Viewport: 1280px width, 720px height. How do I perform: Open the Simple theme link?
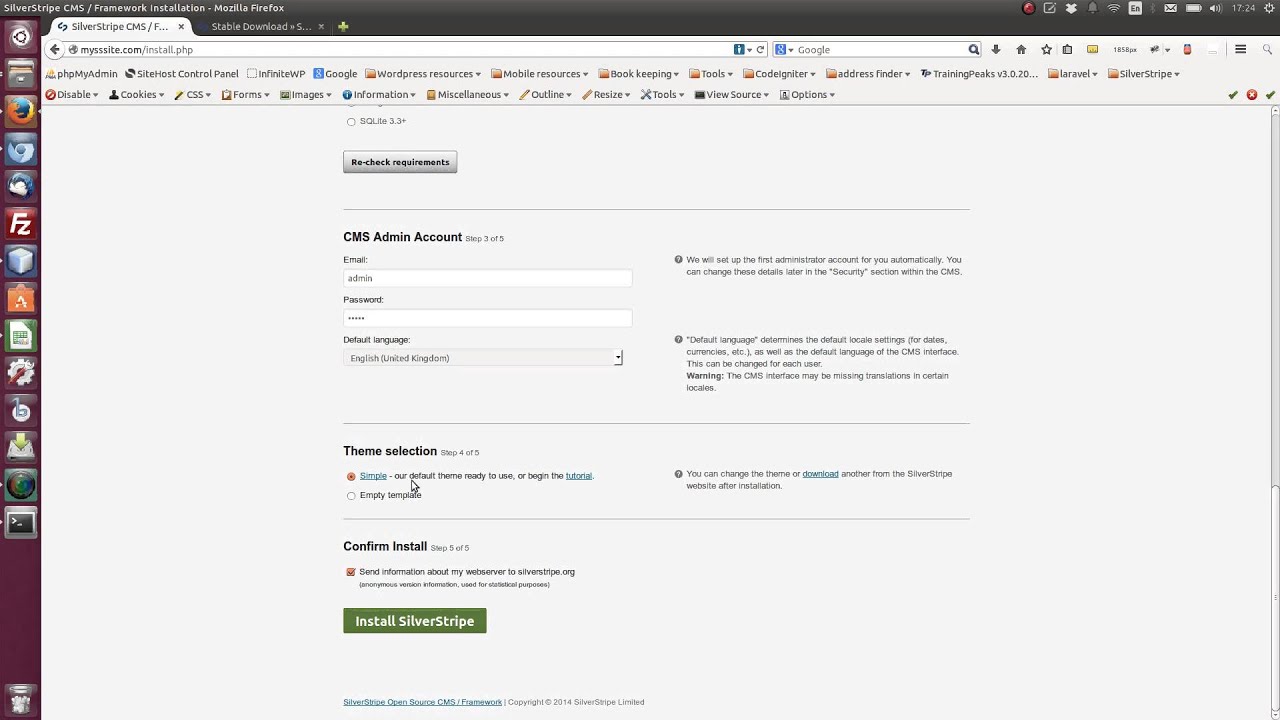(373, 476)
